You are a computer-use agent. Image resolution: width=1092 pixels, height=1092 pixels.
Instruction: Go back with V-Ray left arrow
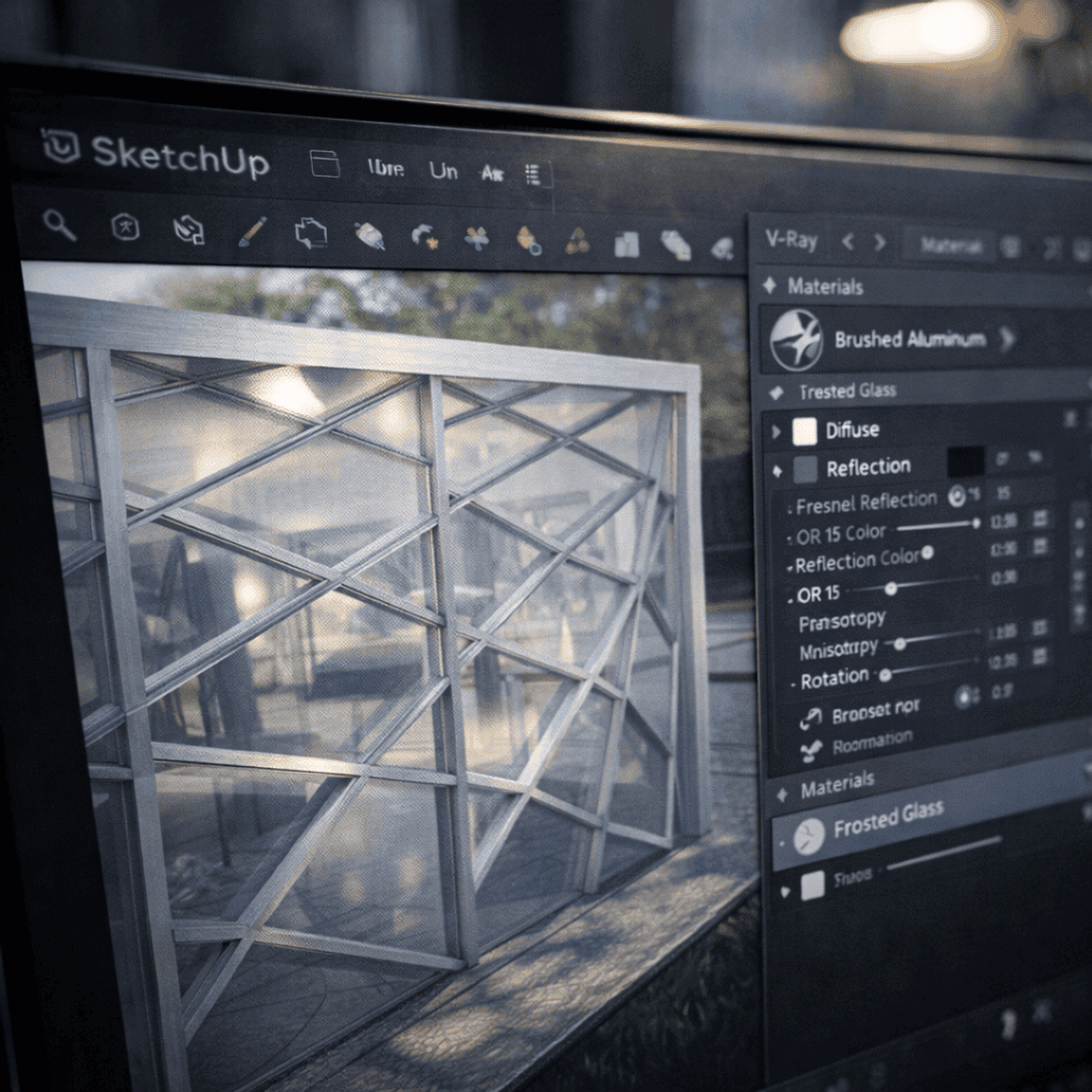pyautogui.click(x=847, y=242)
